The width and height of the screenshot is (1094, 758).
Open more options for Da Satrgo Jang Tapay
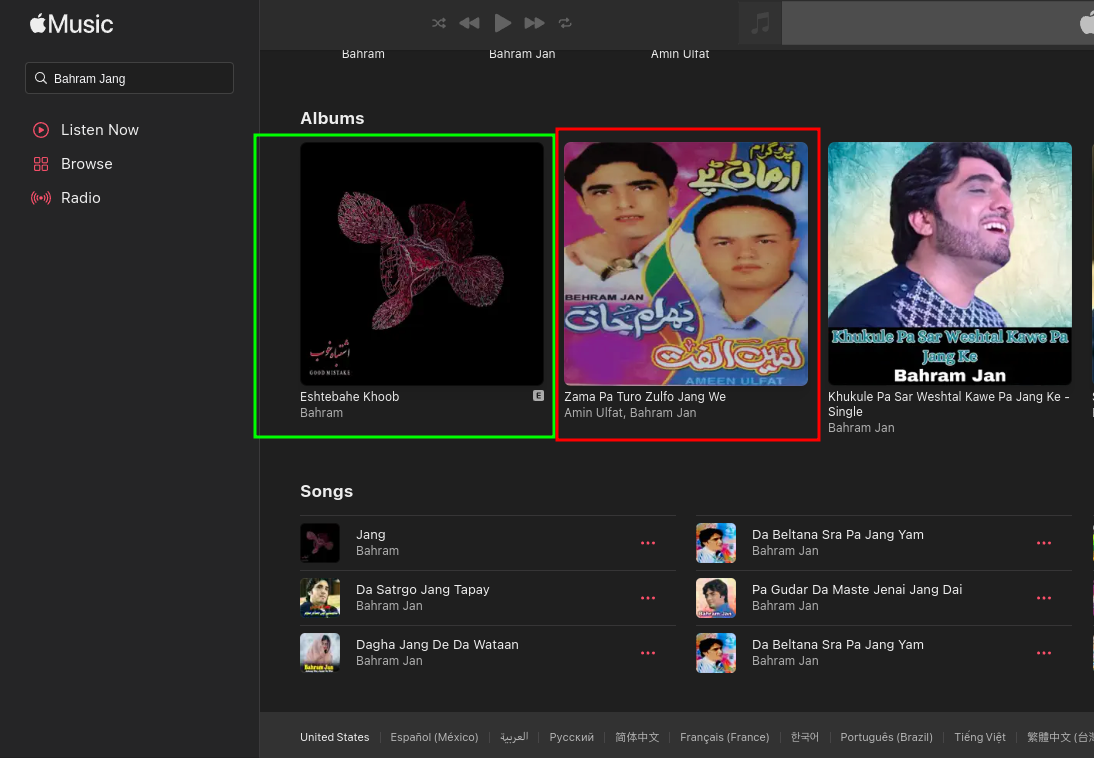tap(648, 598)
